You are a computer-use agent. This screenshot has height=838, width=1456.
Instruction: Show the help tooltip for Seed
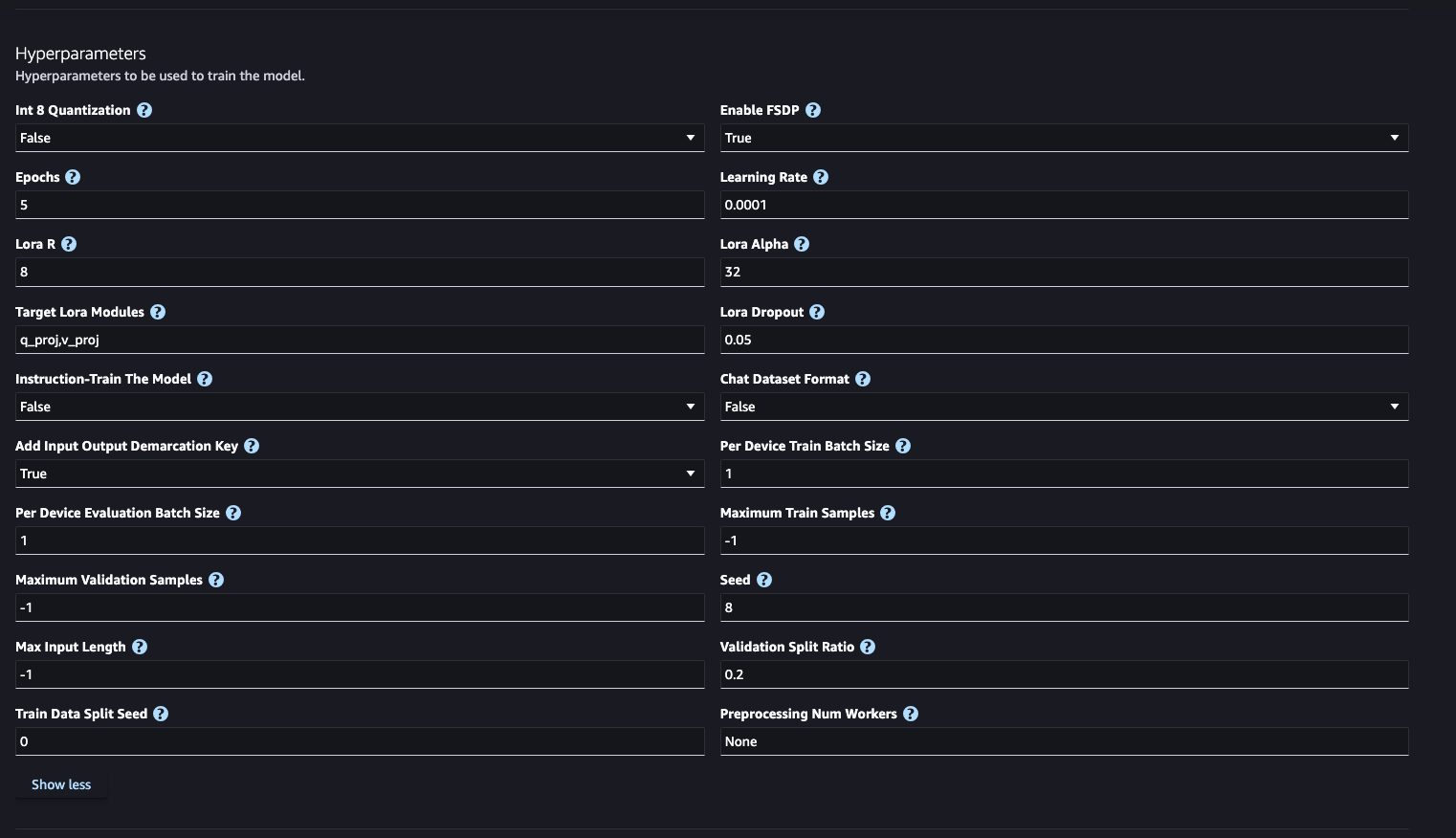click(x=764, y=580)
